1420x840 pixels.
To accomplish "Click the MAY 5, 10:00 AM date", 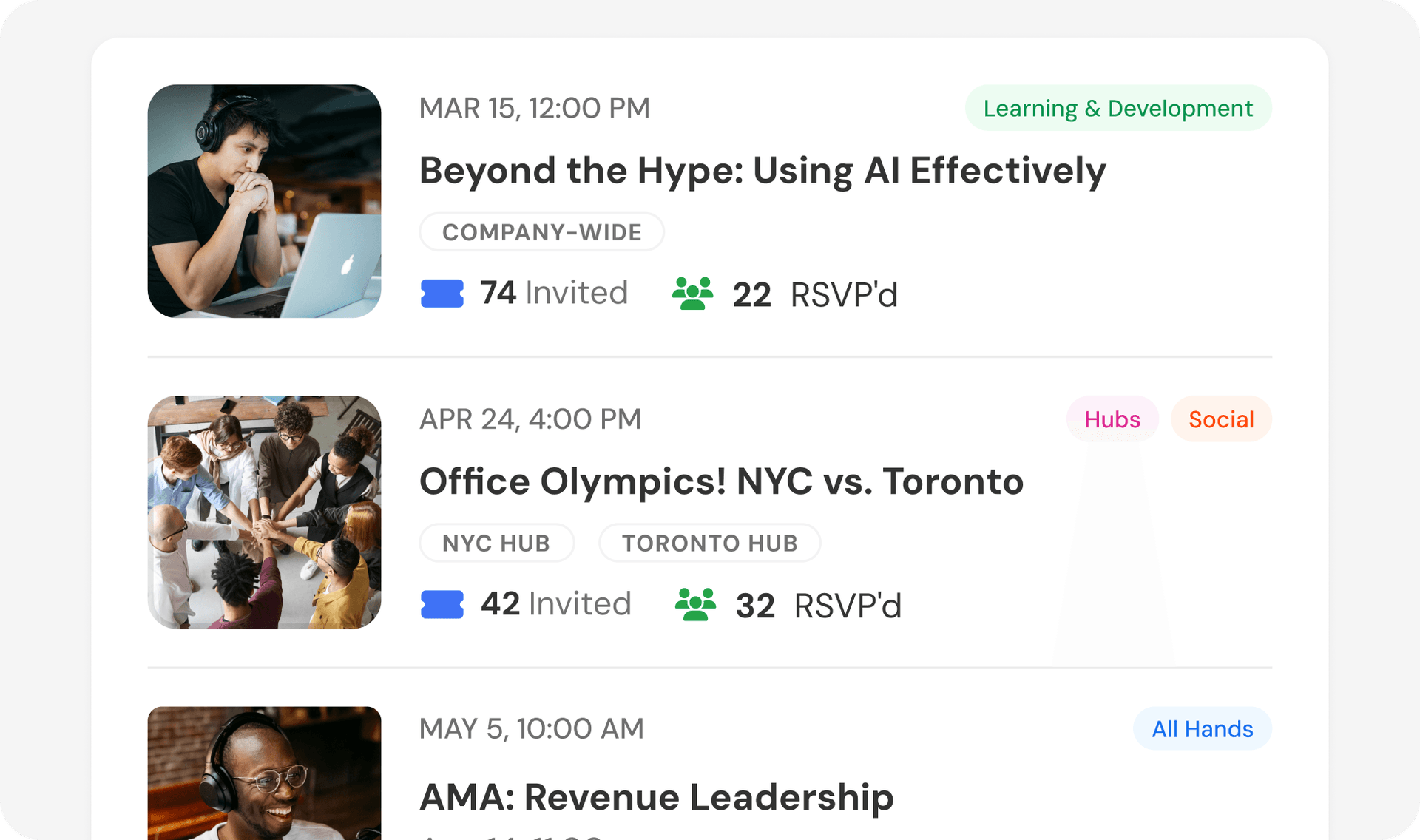I will pos(532,729).
